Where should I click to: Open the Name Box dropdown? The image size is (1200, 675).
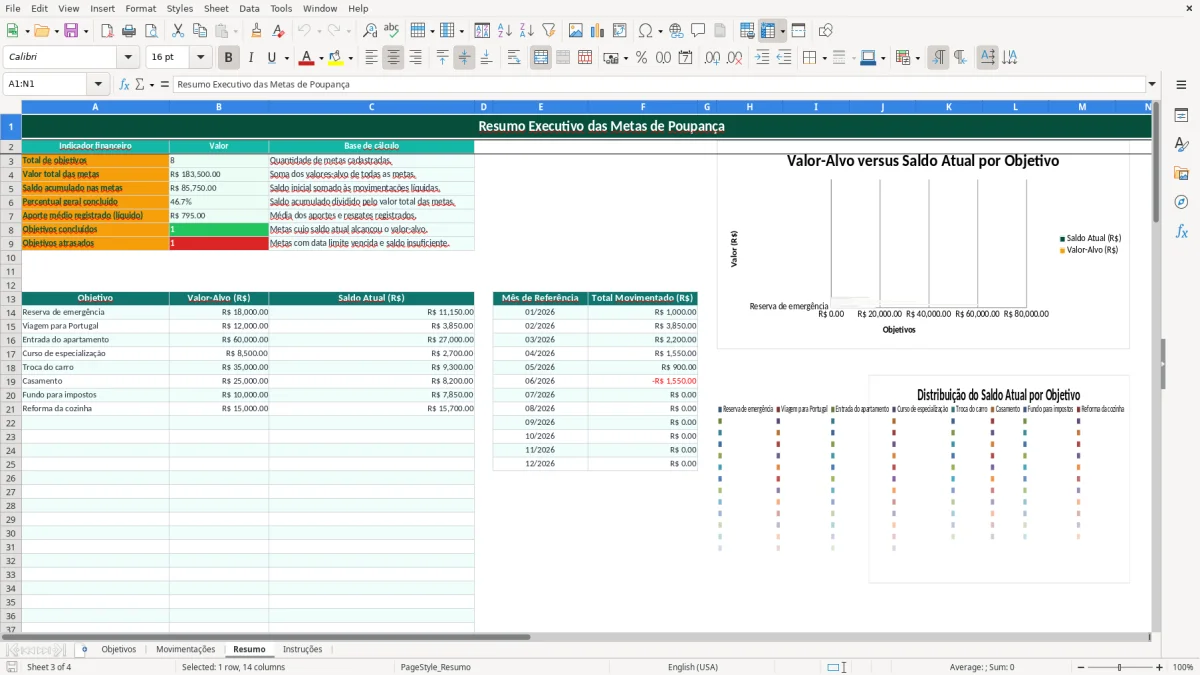98,84
